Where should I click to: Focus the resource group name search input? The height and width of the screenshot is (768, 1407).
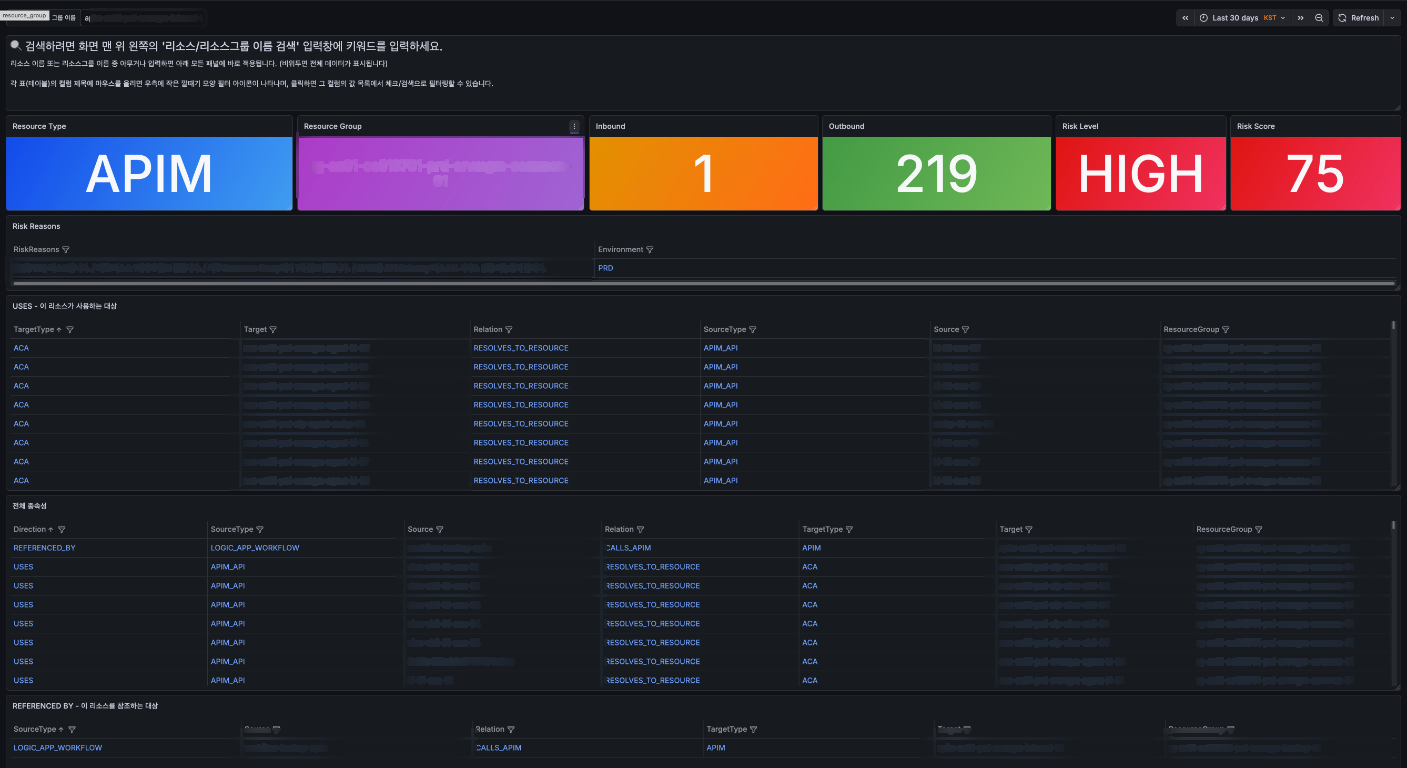click(145, 18)
